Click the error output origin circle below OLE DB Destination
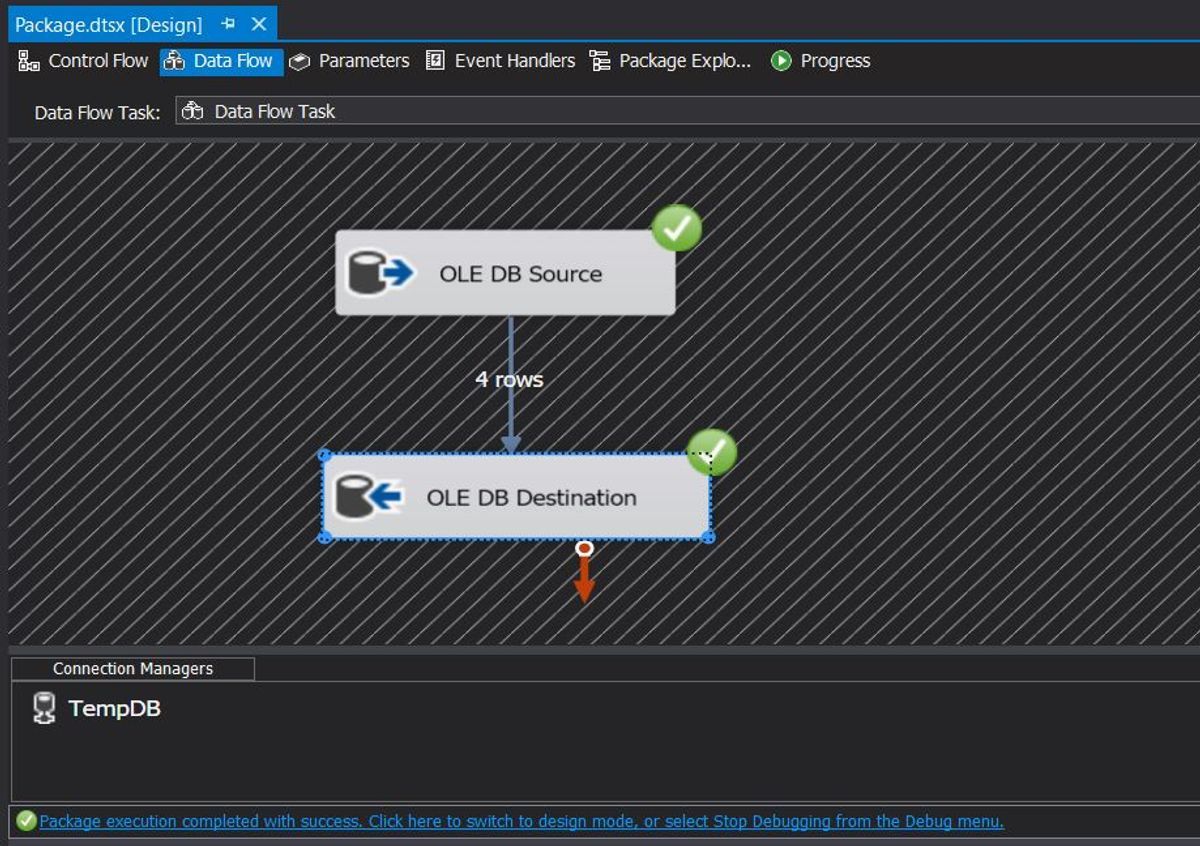 click(x=583, y=547)
